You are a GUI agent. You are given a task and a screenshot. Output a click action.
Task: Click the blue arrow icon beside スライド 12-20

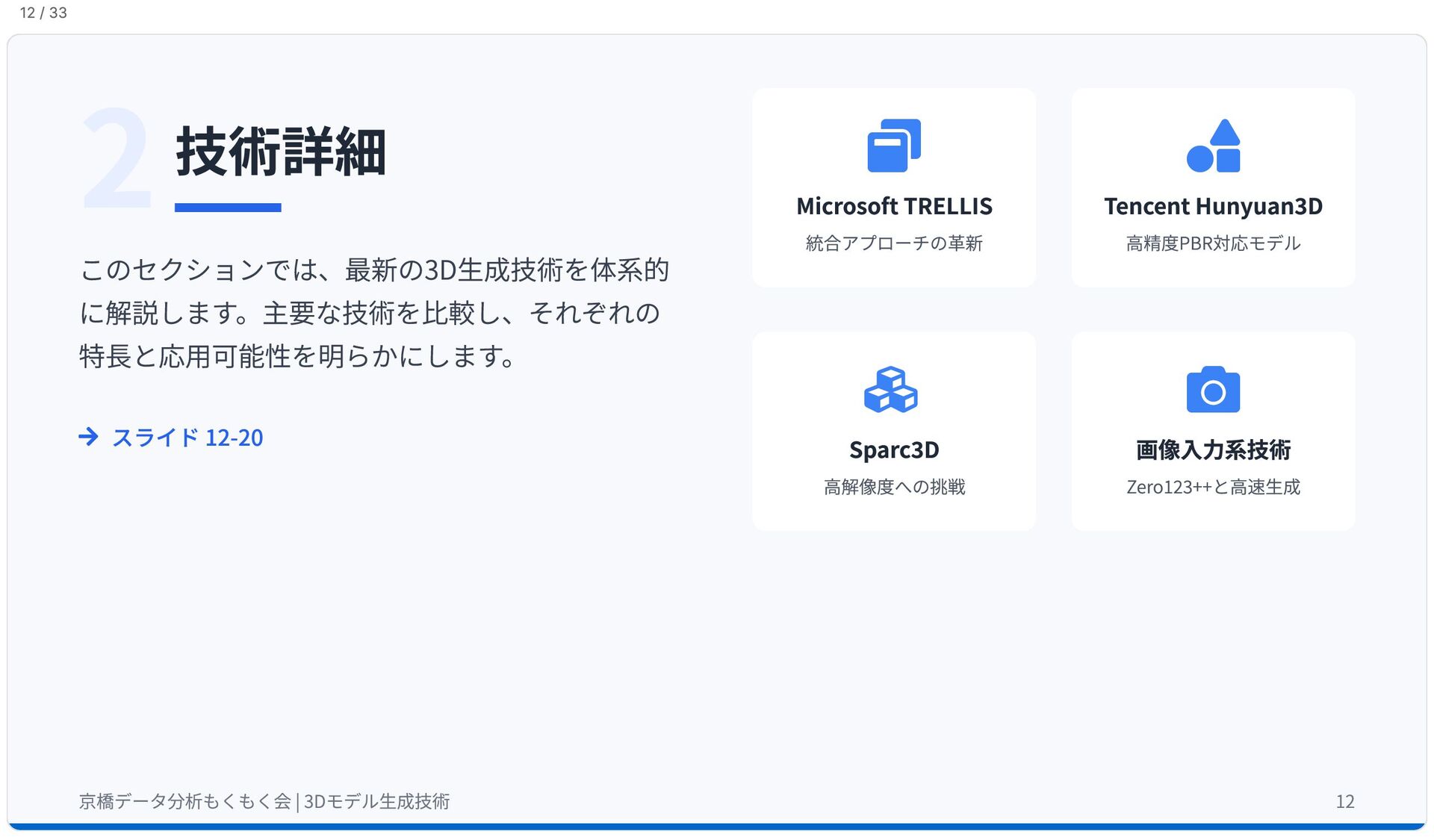tap(88, 437)
